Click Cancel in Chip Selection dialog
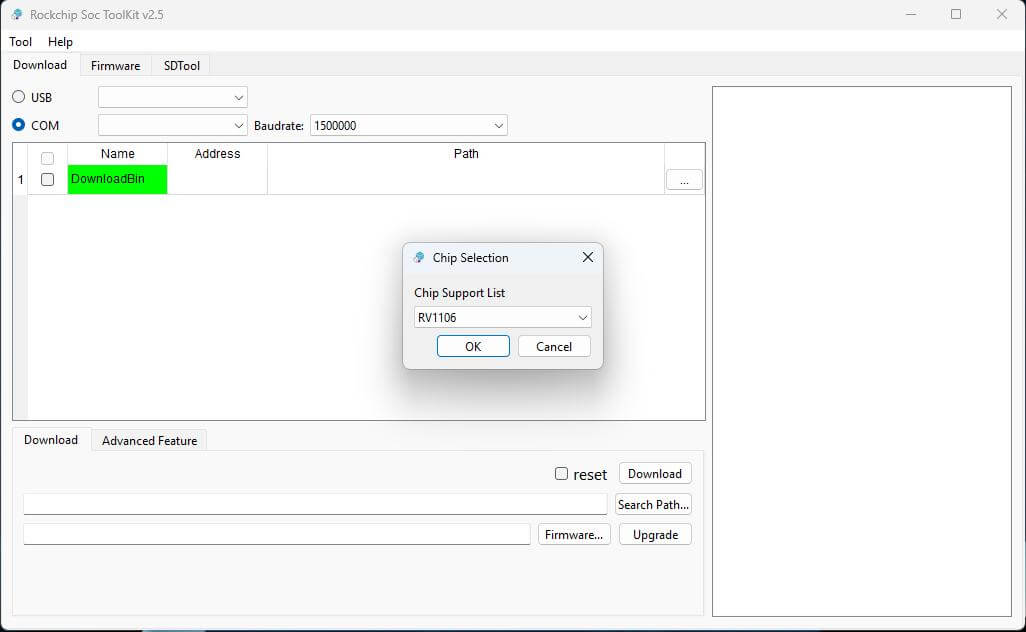This screenshot has width=1026, height=632. [554, 346]
